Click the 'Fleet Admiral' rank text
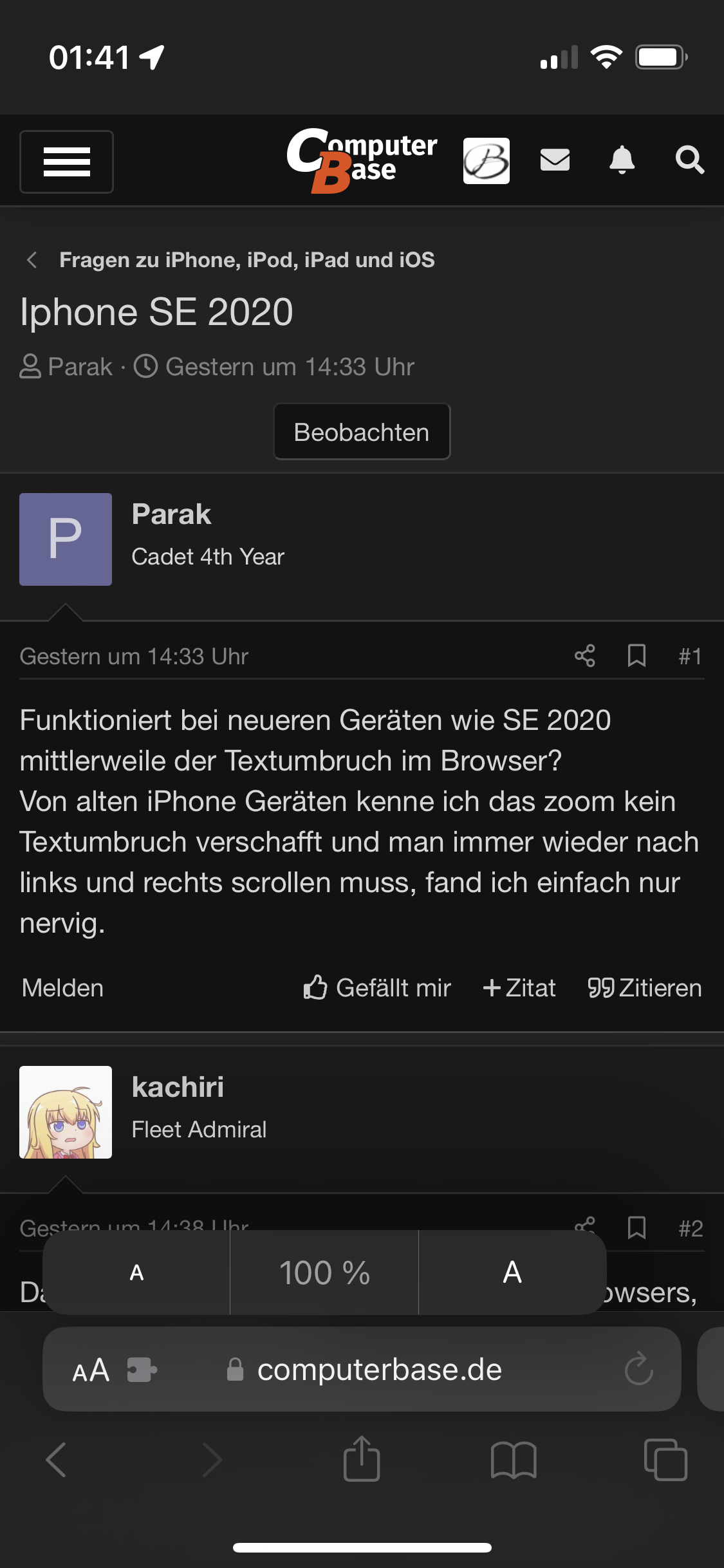Viewport: 724px width, 1568px height. point(199,1130)
